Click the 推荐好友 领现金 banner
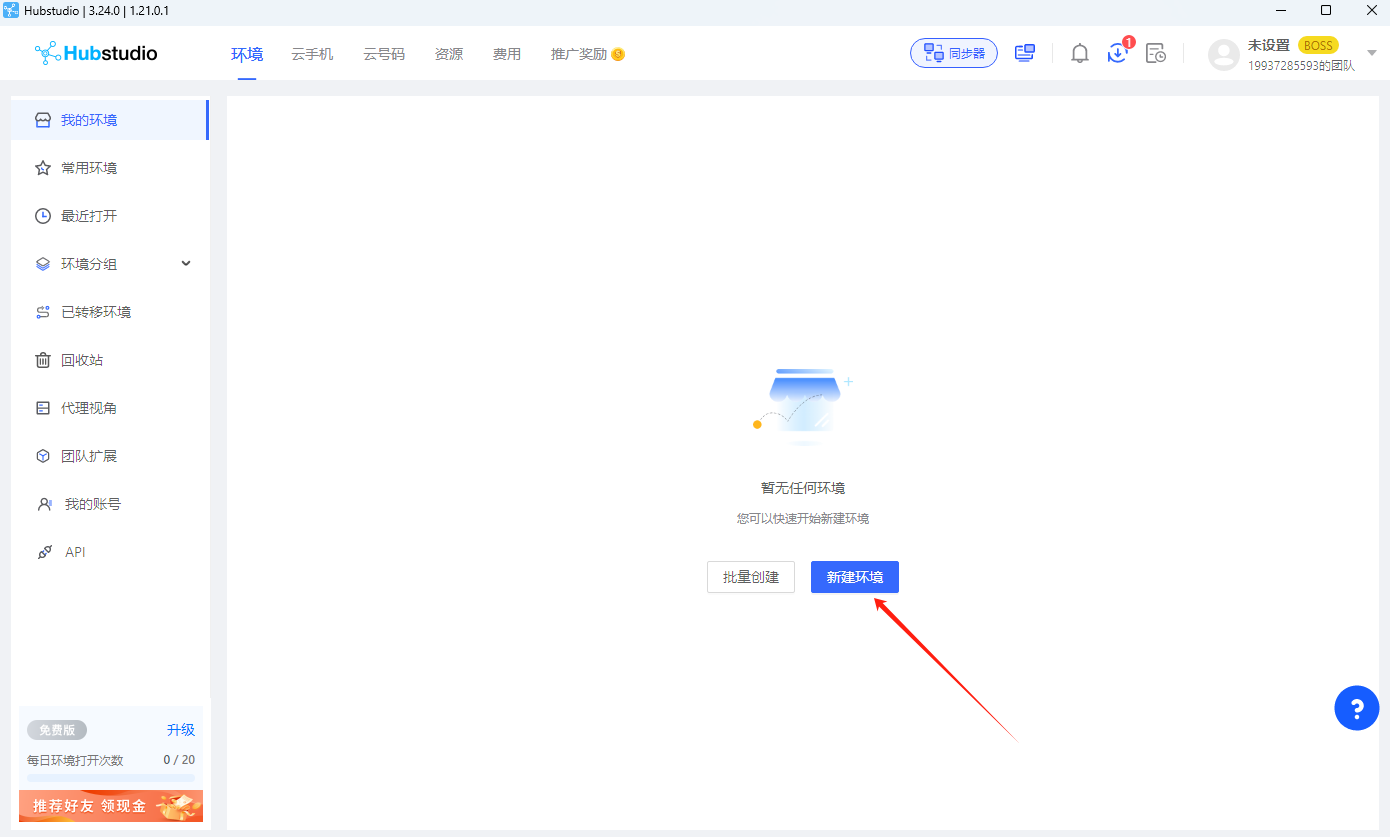The height and width of the screenshot is (837, 1390). click(x=111, y=806)
